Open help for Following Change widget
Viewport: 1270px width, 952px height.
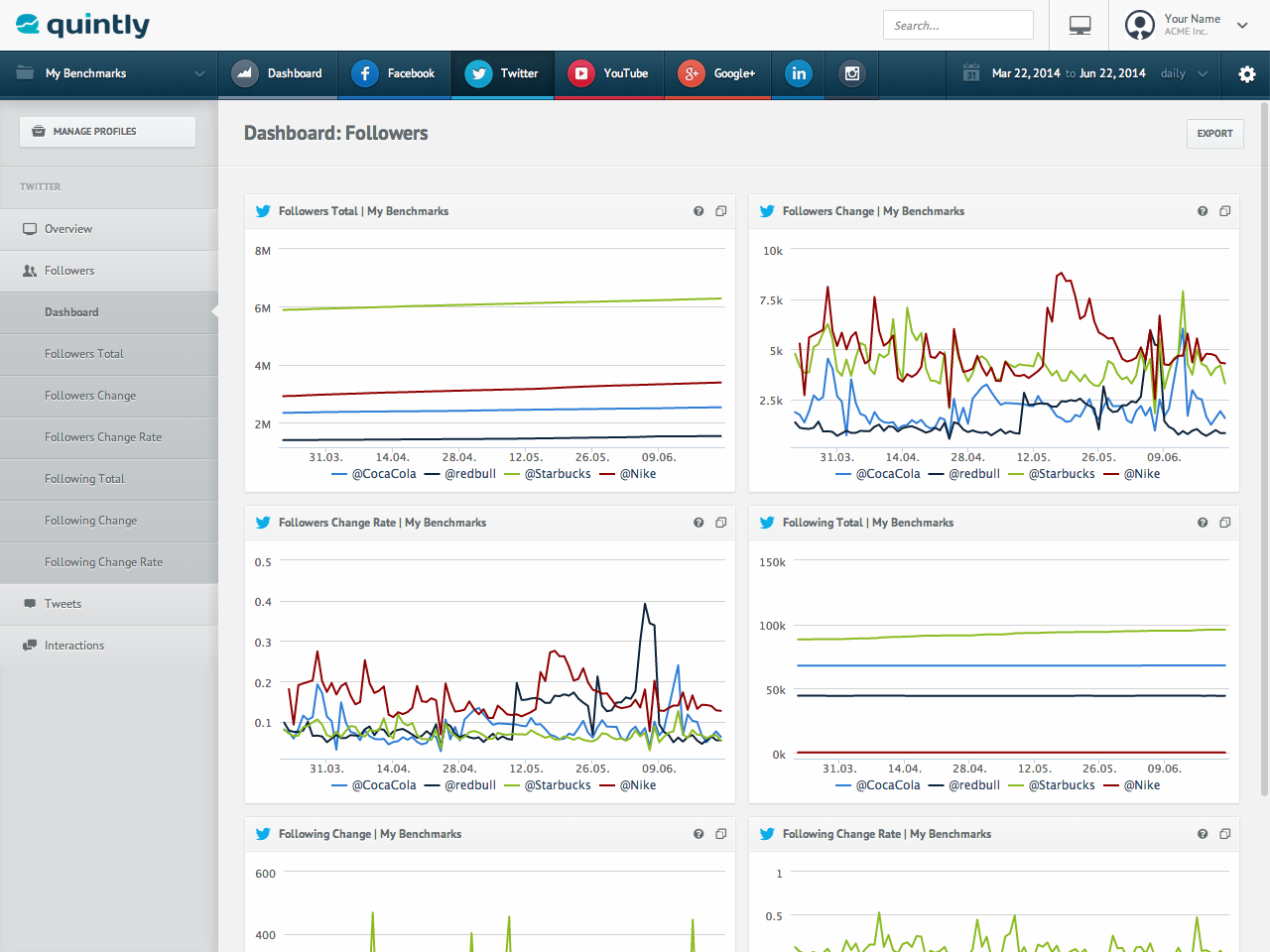click(698, 834)
